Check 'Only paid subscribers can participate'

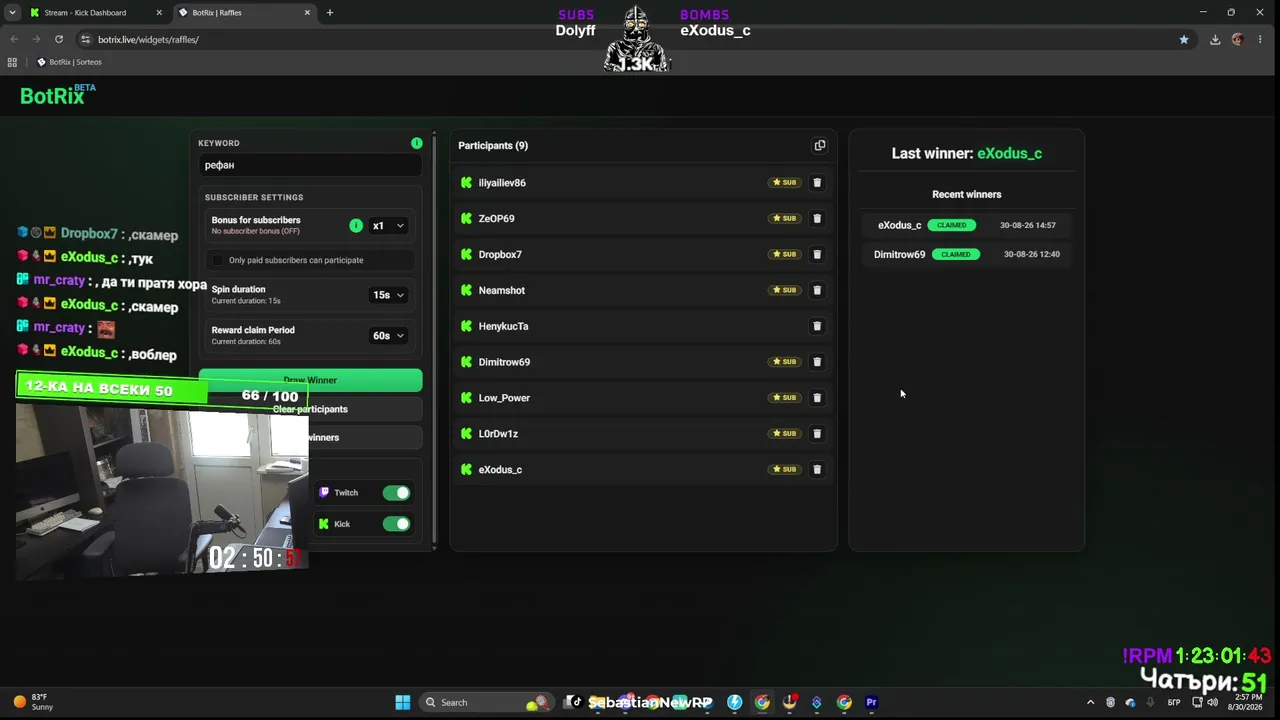217,261
